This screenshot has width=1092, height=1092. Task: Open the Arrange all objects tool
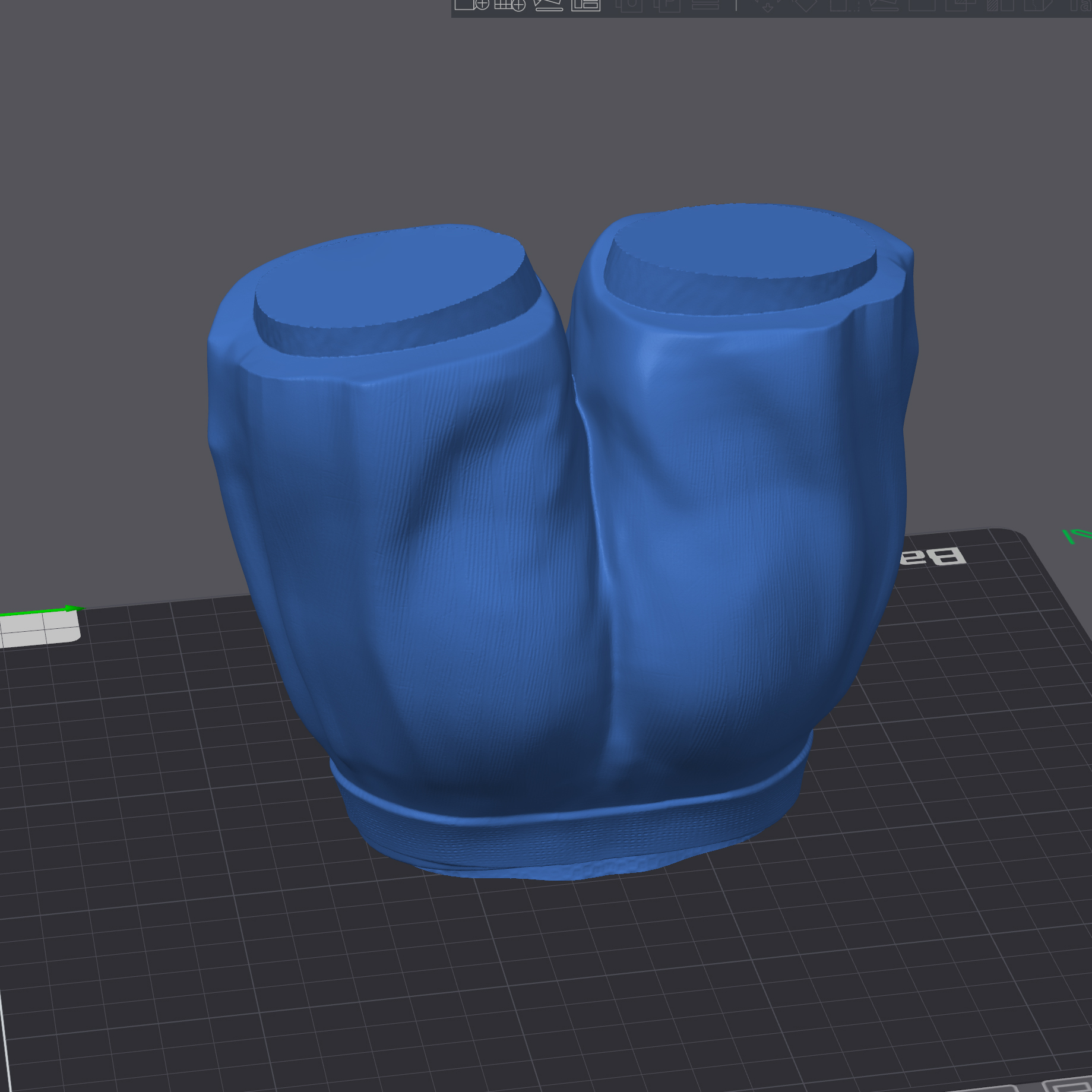point(586,5)
